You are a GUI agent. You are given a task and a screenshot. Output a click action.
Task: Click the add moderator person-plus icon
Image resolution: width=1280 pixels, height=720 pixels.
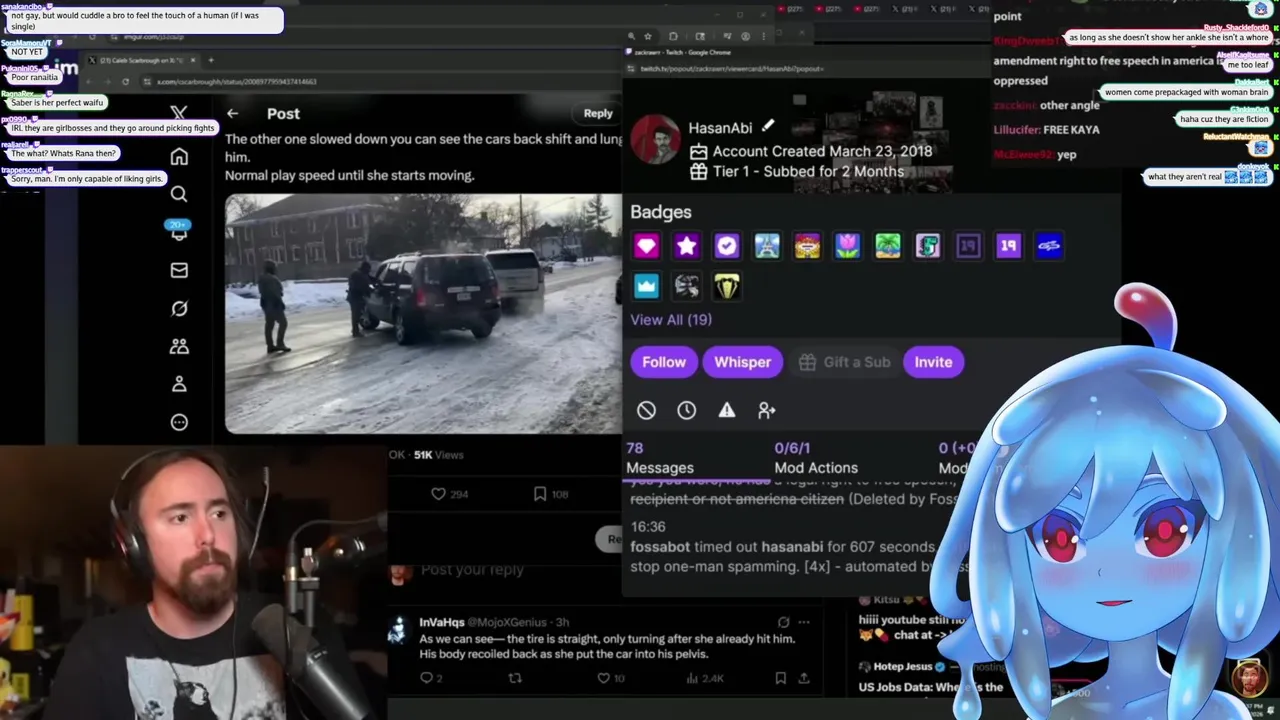click(767, 410)
